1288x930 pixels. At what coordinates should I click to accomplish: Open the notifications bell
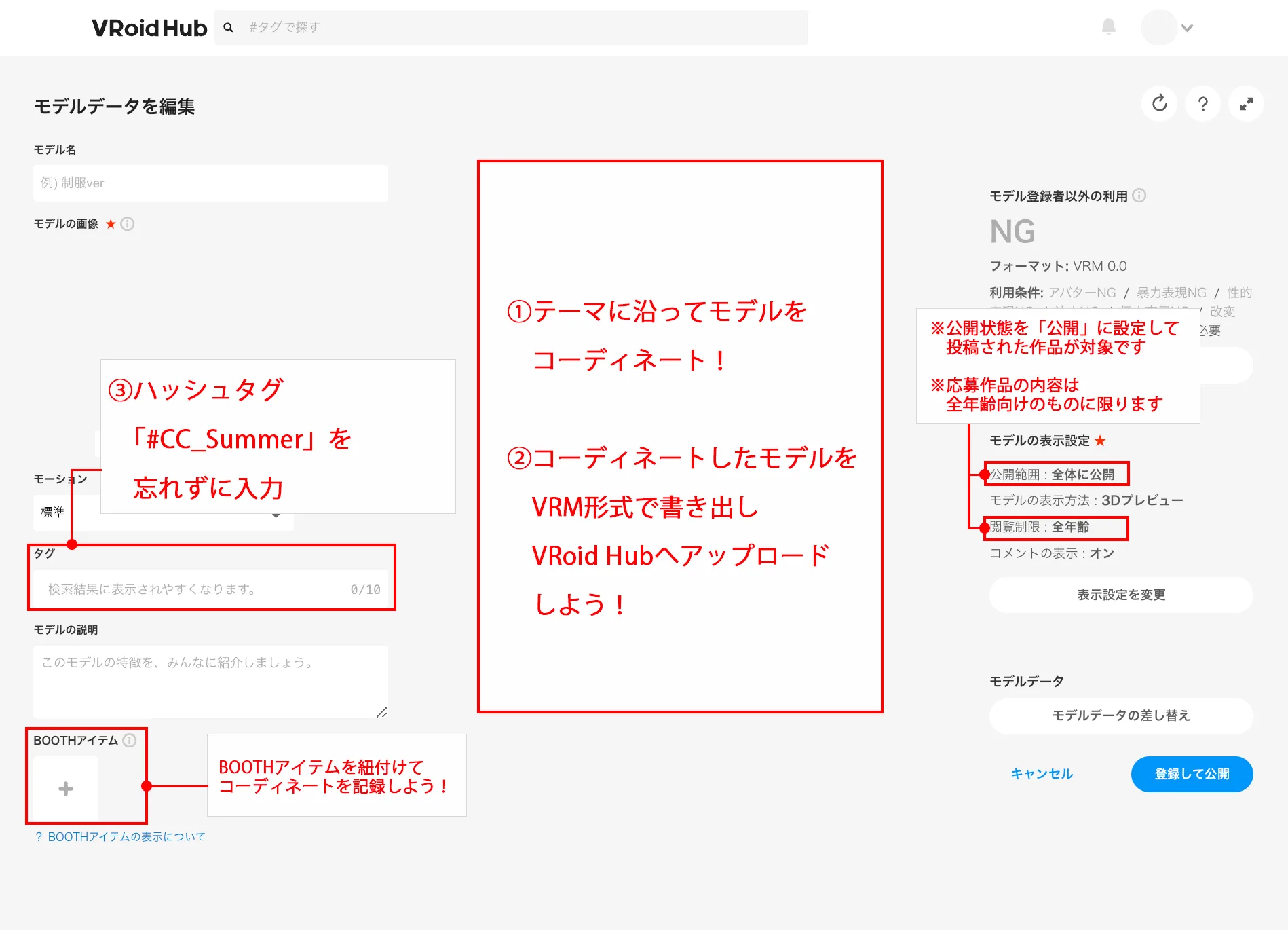pos(1109,26)
